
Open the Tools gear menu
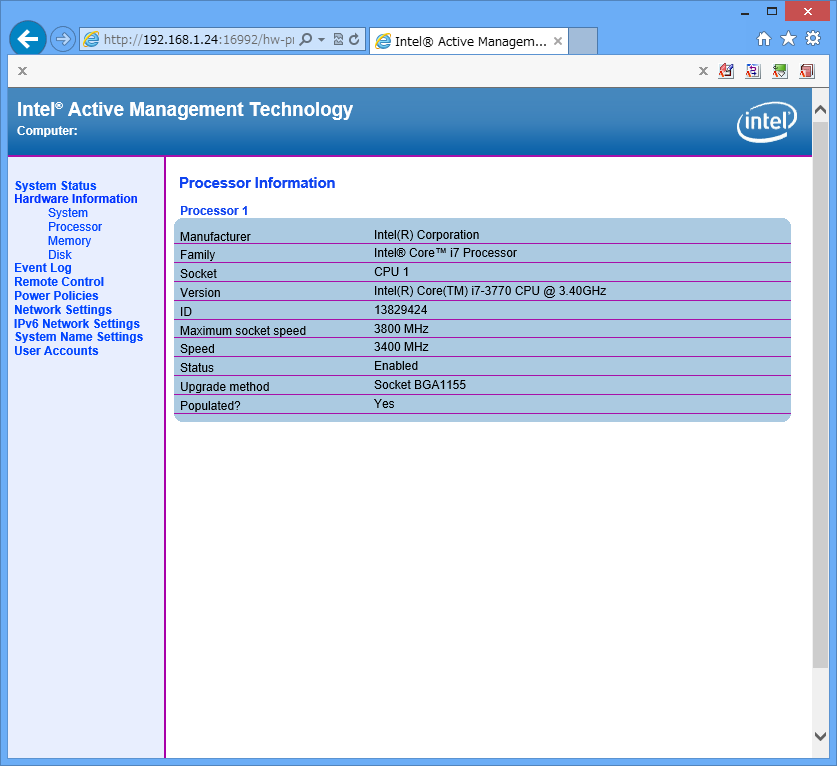(813, 39)
